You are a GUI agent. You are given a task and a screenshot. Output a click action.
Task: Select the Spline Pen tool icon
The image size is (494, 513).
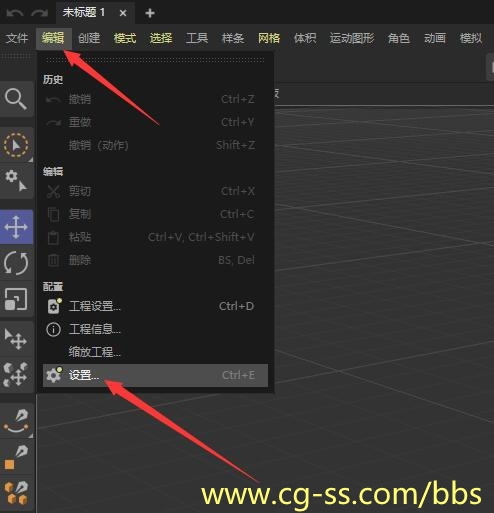[16, 421]
